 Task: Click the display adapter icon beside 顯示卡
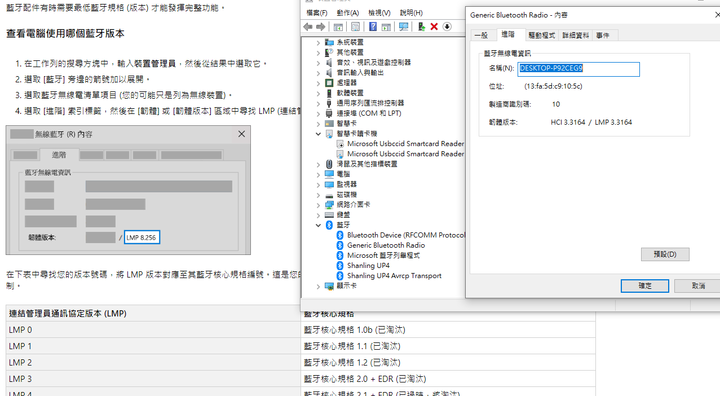coord(329,286)
